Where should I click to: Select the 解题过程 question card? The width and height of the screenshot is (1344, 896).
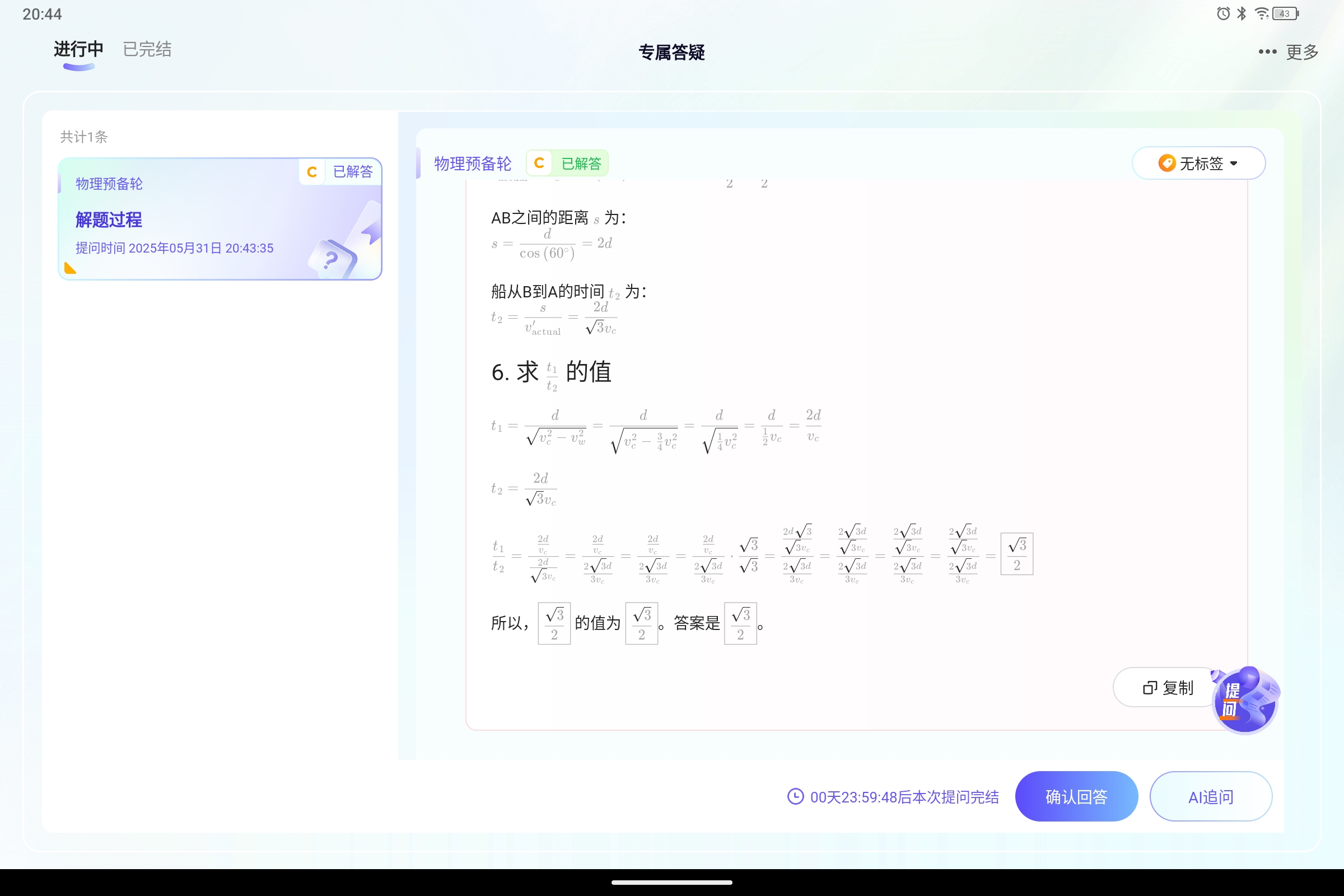tap(220, 219)
